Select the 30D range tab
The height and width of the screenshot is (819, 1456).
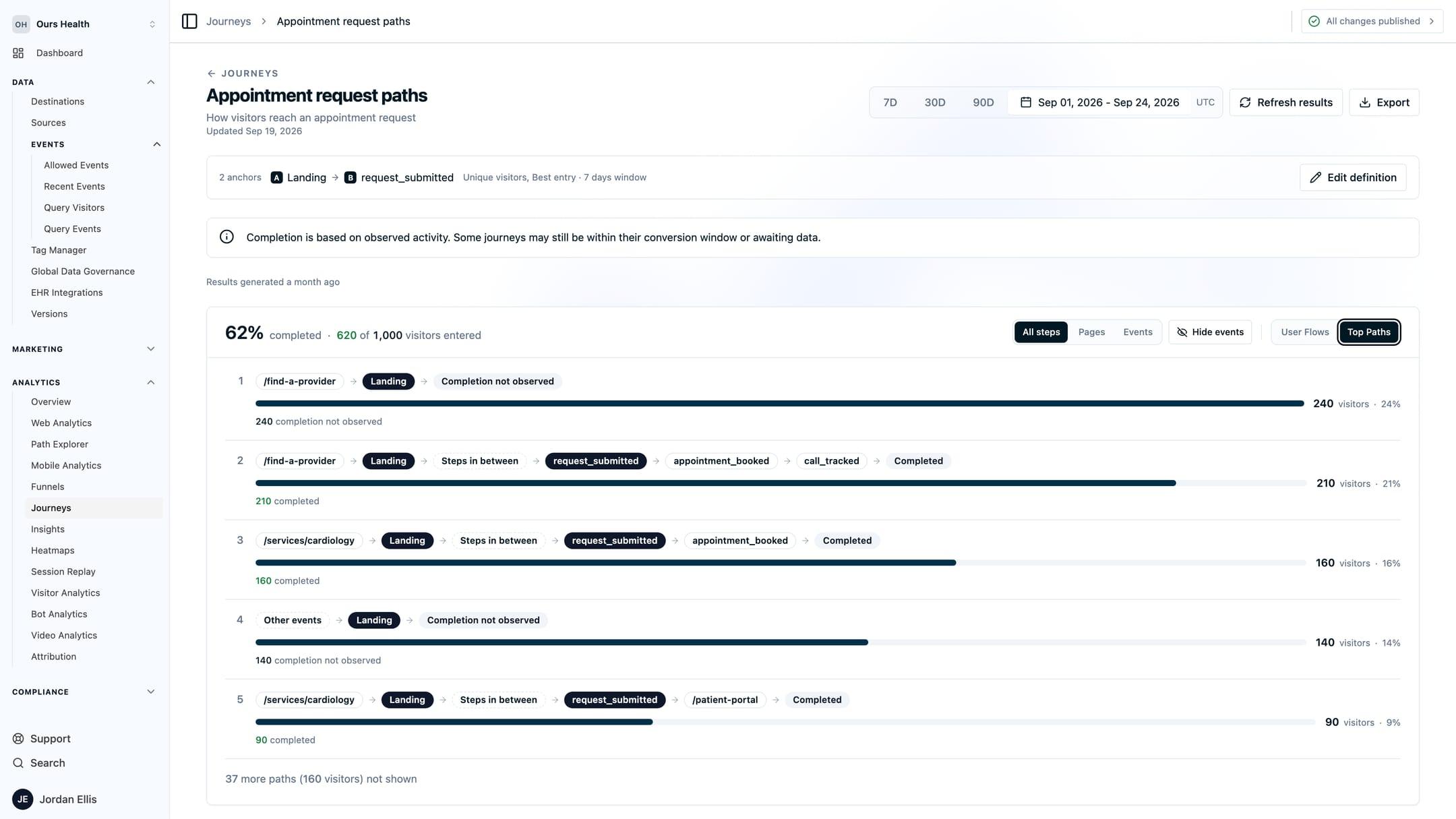pyautogui.click(x=934, y=102)
